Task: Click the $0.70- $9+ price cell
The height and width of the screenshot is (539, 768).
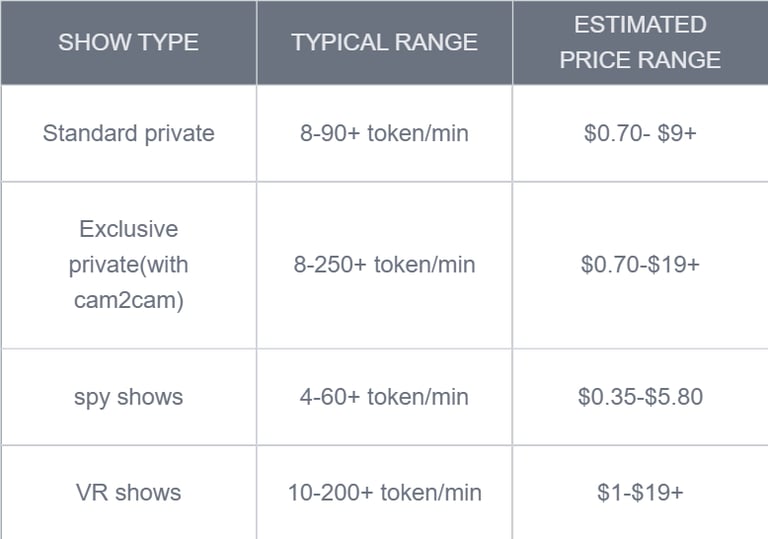Action: [x=640, y=133]
